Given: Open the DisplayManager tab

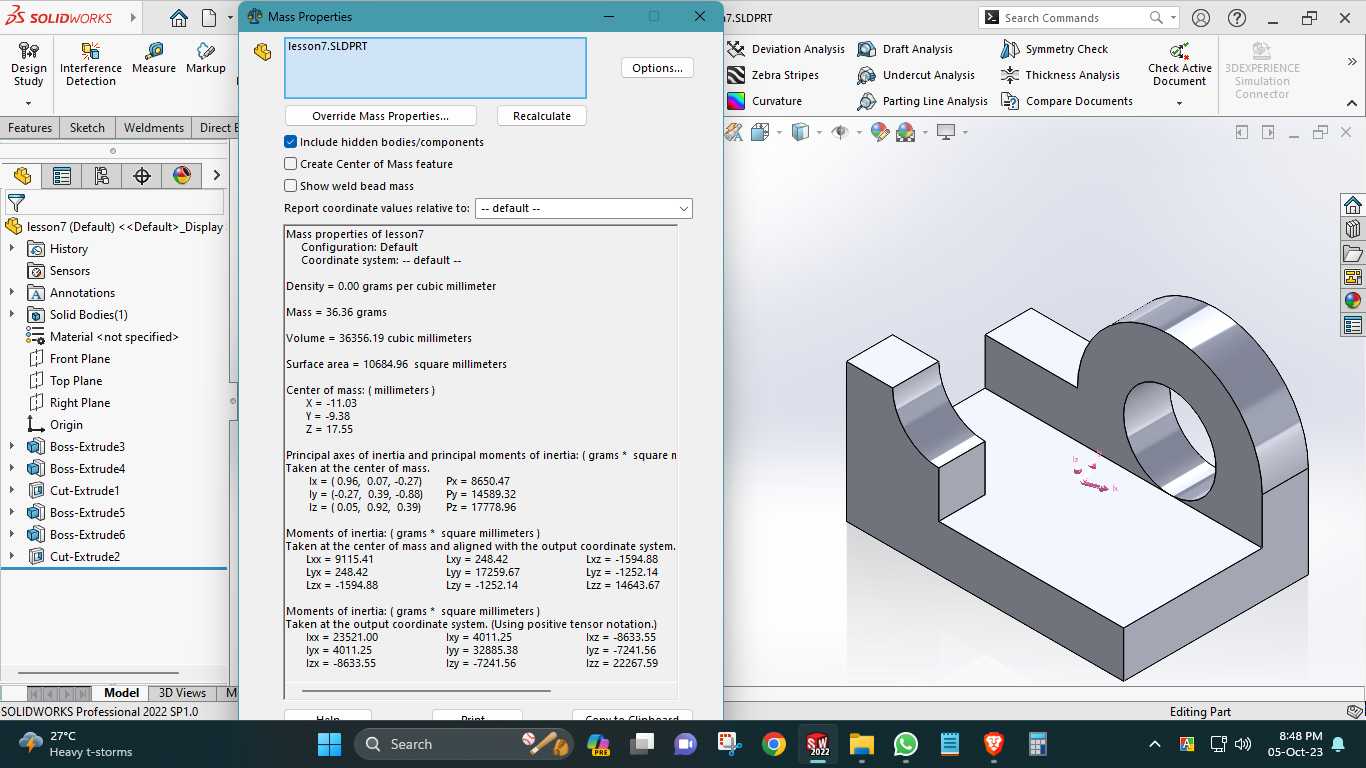Looking at the screenshot, I should click(182, 176).
